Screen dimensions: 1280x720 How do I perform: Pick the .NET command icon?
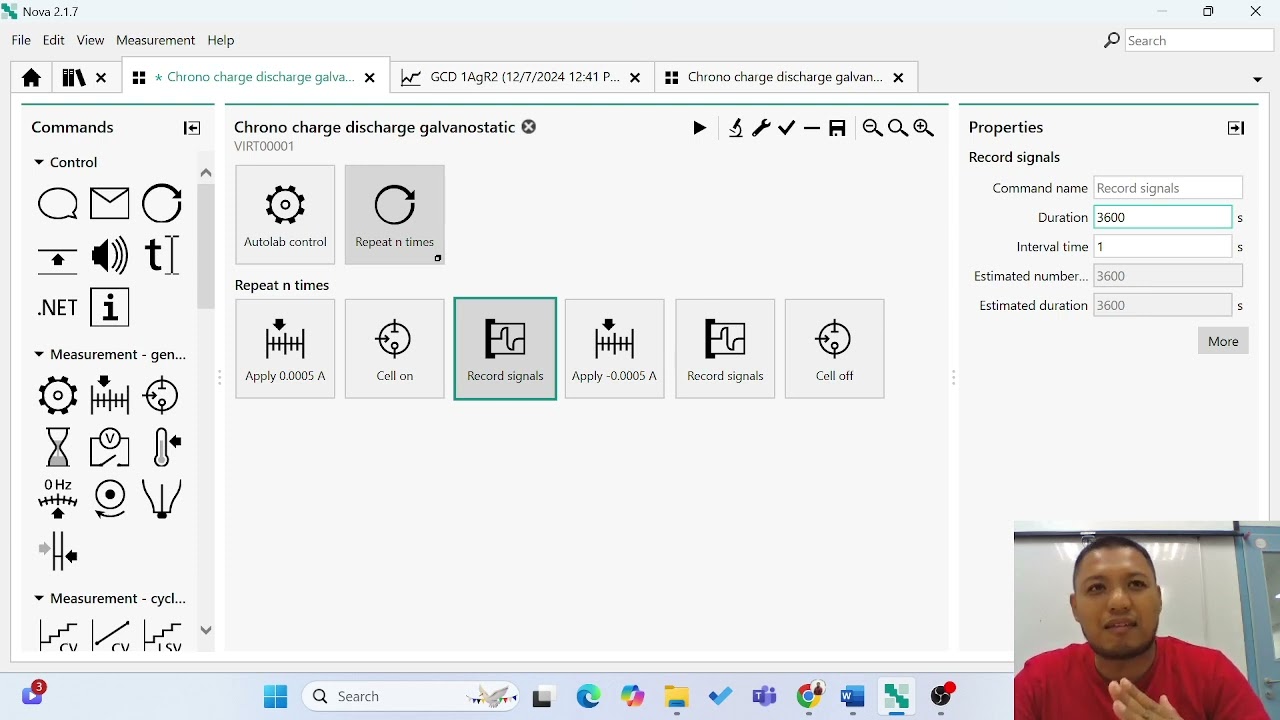pos(58,308)
